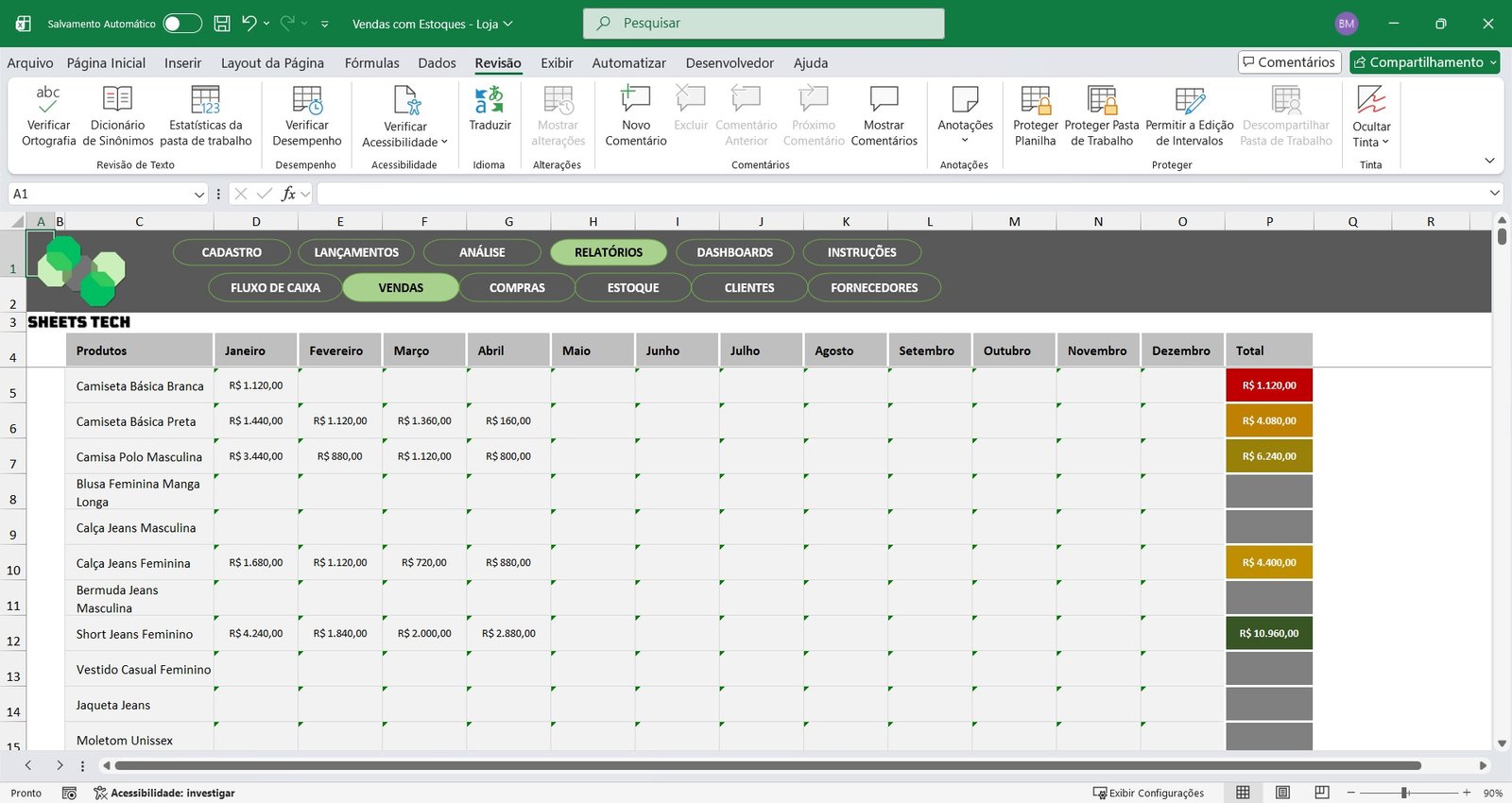Expand the Verificar Acessibilidade dropdown
This screenshot has width=1512, height=803.
(x=444, y=143)
